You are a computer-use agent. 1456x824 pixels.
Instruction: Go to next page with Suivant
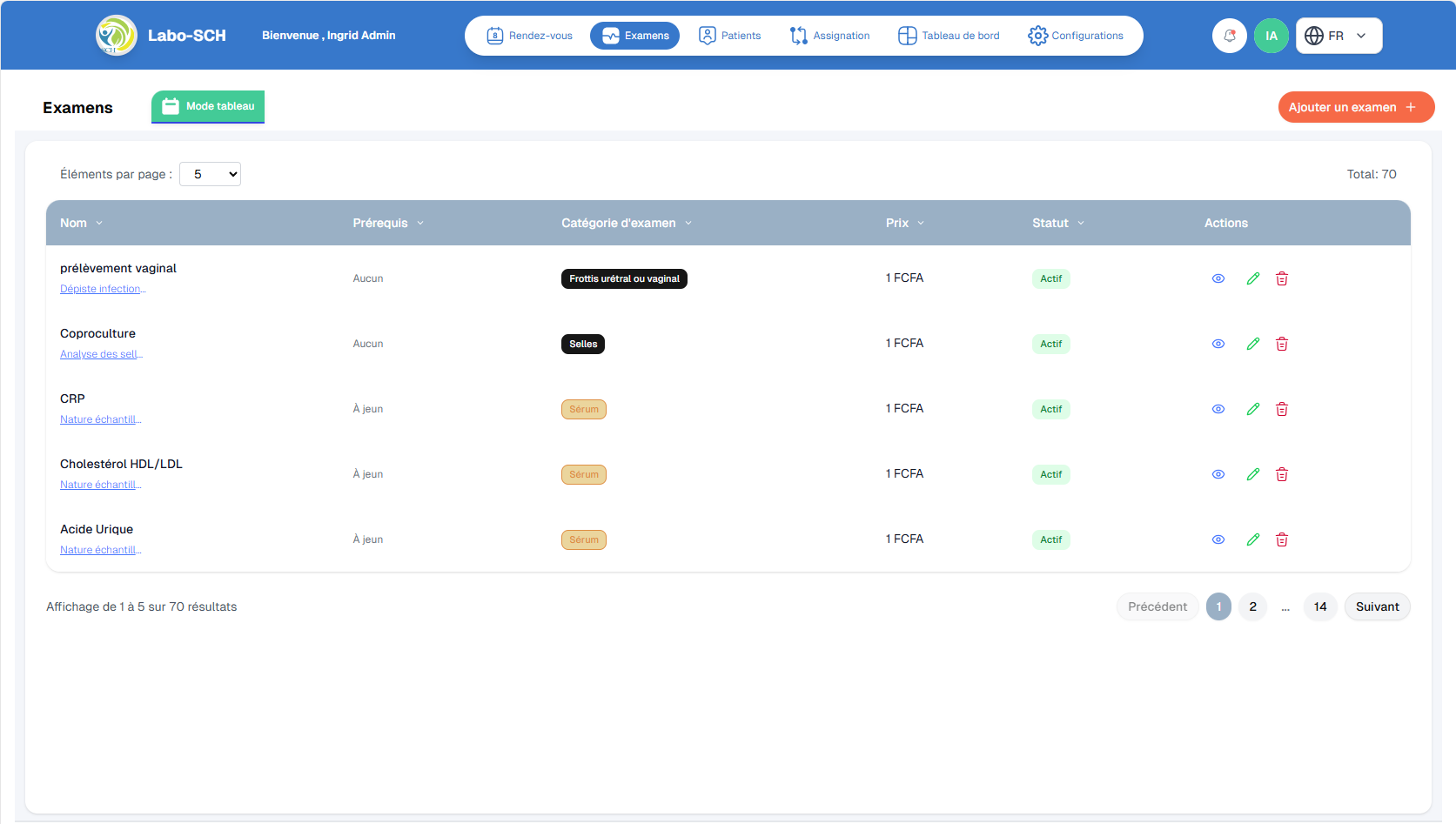pyautogui.click(x=1377, y=606)
